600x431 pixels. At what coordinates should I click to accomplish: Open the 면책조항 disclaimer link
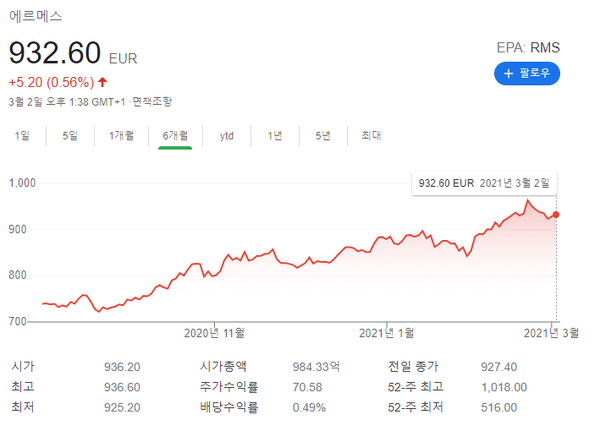pyautogui.click(x=152, y=102)
